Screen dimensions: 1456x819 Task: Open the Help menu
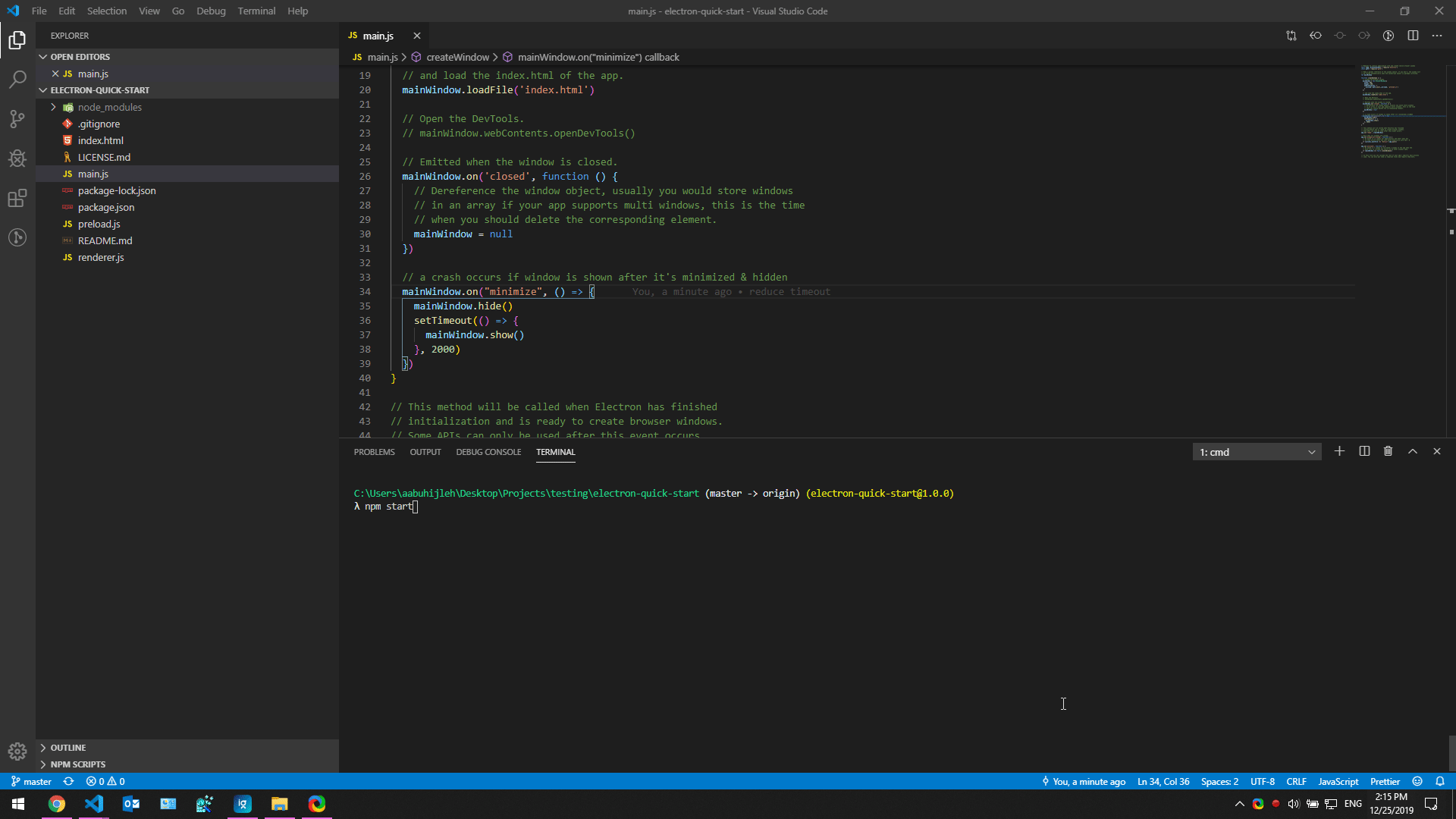point(297,11)
